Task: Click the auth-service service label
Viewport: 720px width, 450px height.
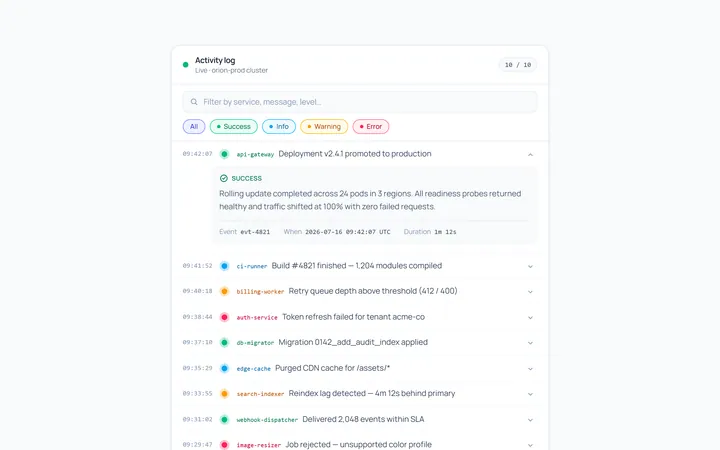Action: click(x=257, y=317)
